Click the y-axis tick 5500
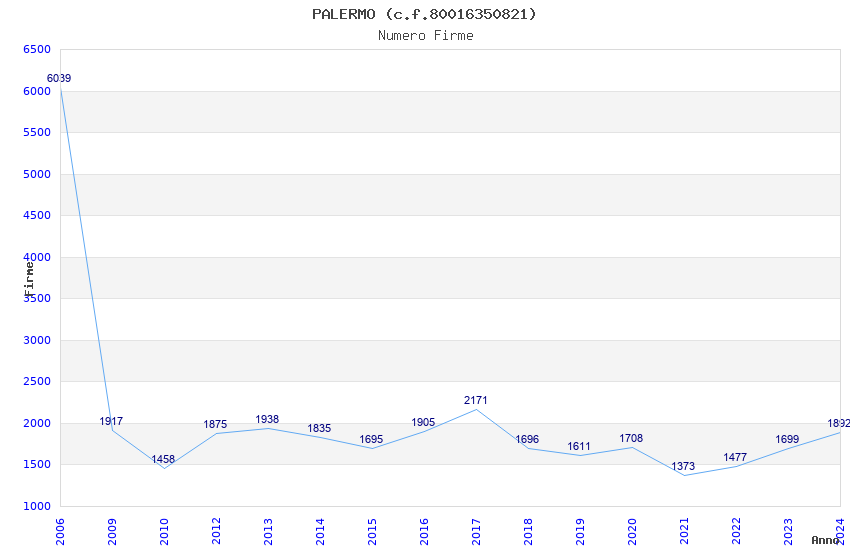Image resolution: width=850 pixels, height=550 pixels. point(37,132)
